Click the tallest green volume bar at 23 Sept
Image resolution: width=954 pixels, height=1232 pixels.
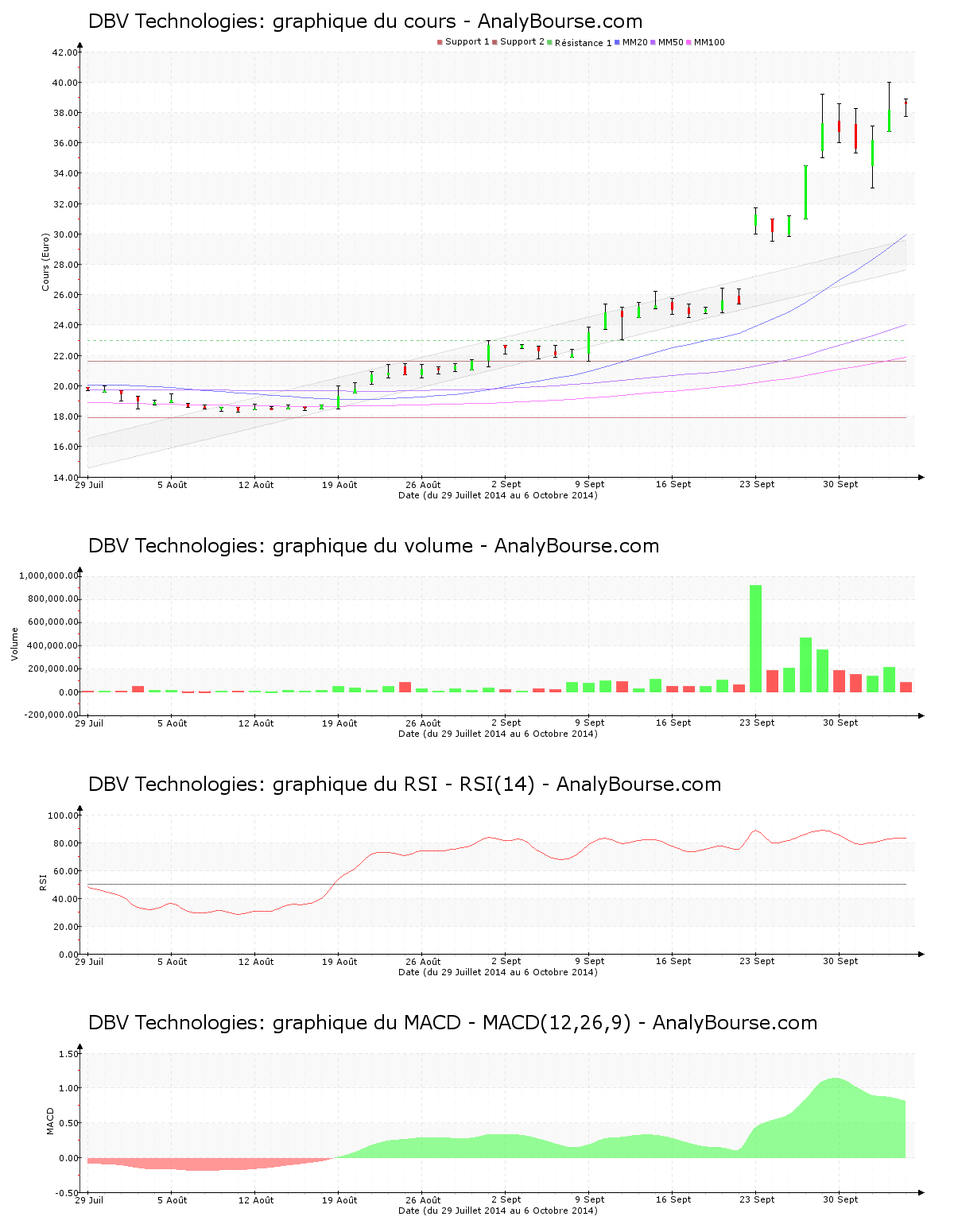tap(755, 638)
